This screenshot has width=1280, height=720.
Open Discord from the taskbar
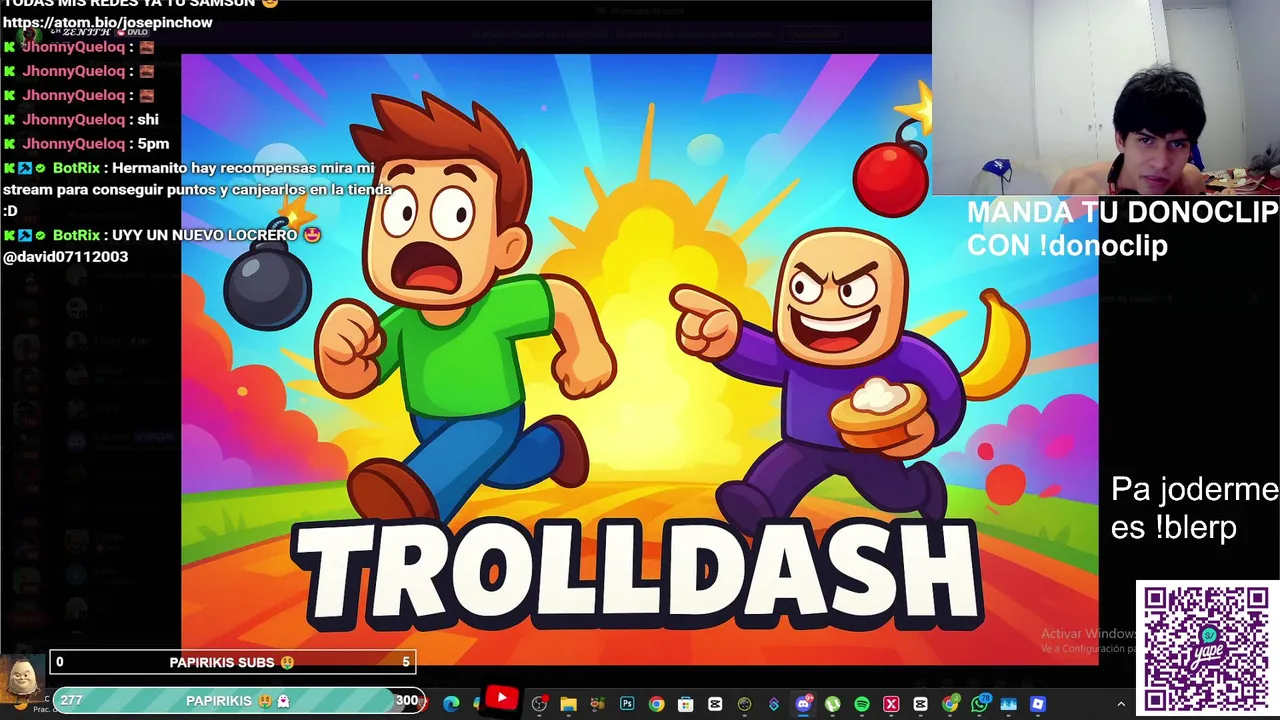point(803,704)
